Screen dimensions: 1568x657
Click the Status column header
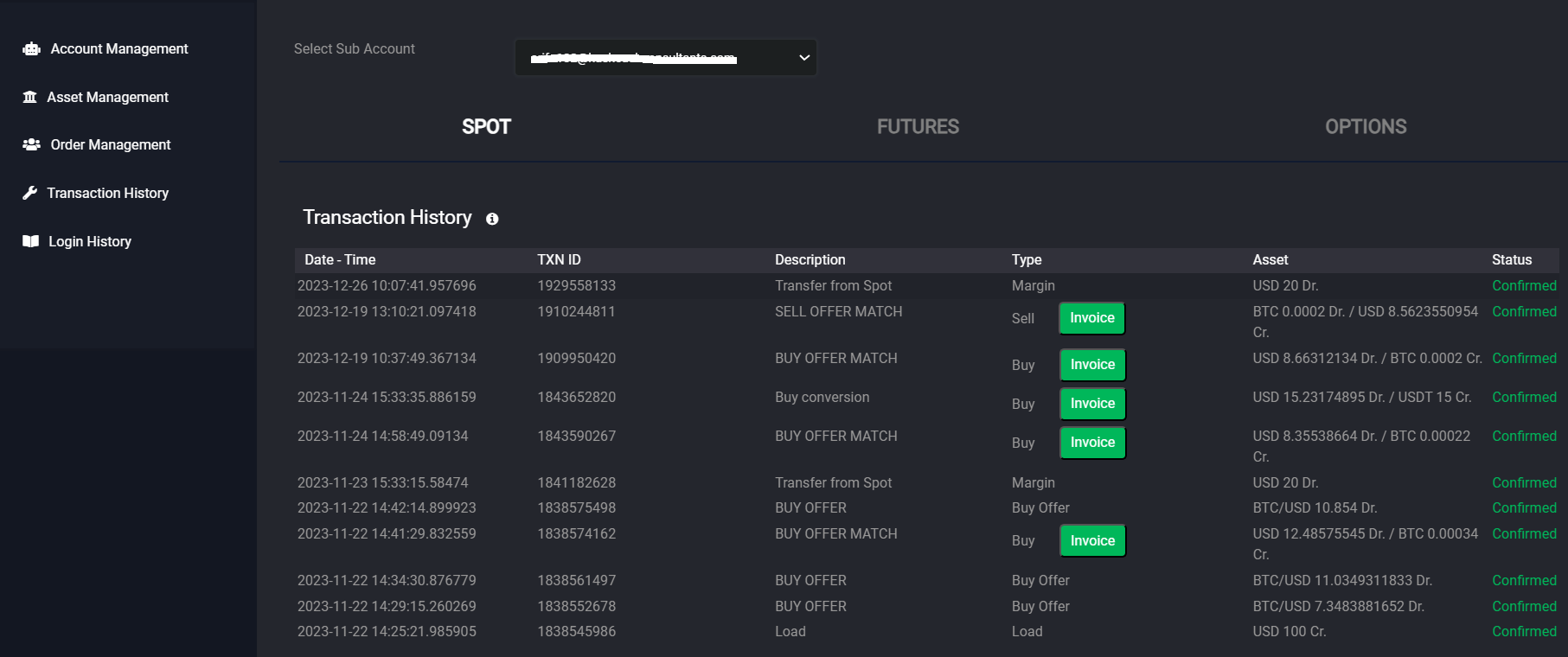tap(1511, 260)
